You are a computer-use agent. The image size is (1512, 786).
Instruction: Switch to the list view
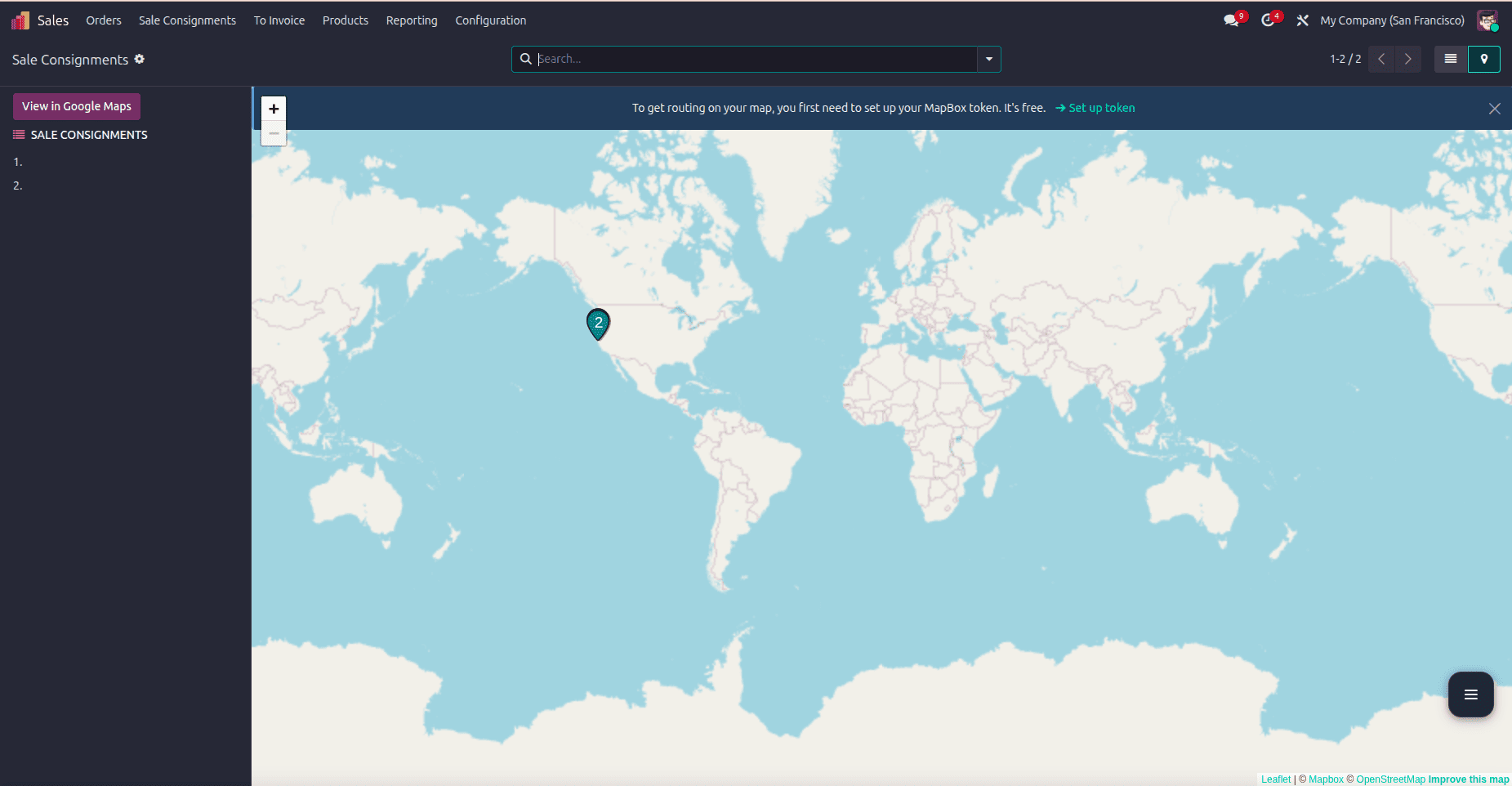1451,59
